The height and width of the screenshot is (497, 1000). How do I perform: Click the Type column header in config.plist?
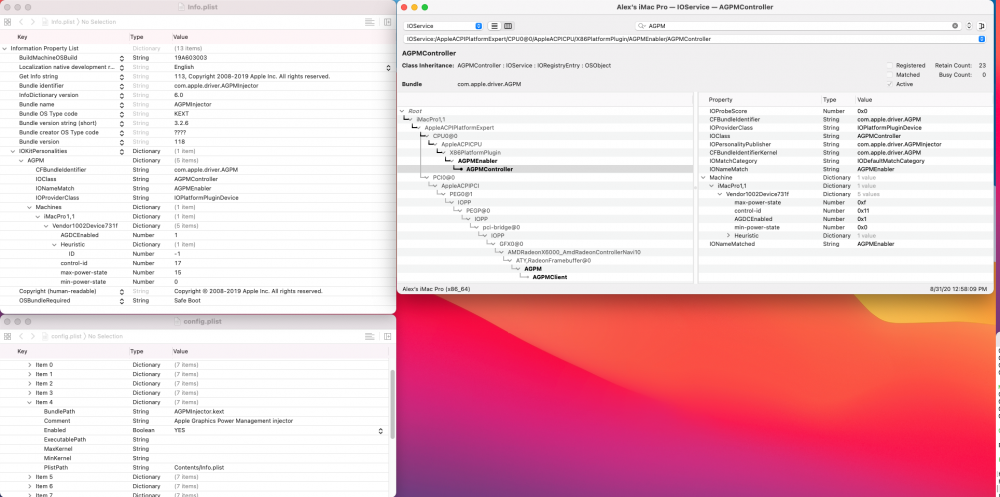tap(137, 352)
